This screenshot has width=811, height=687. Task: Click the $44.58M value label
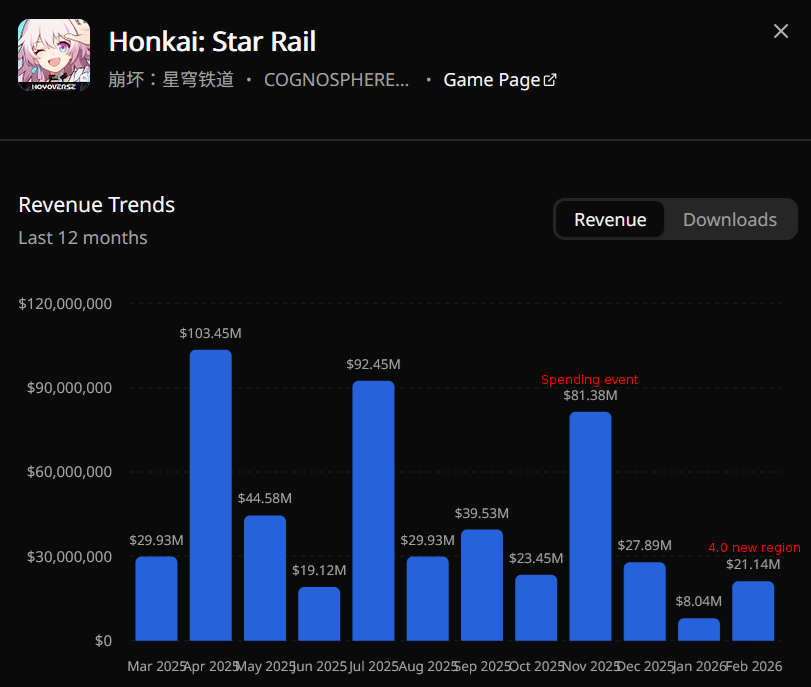coord(265,498)
